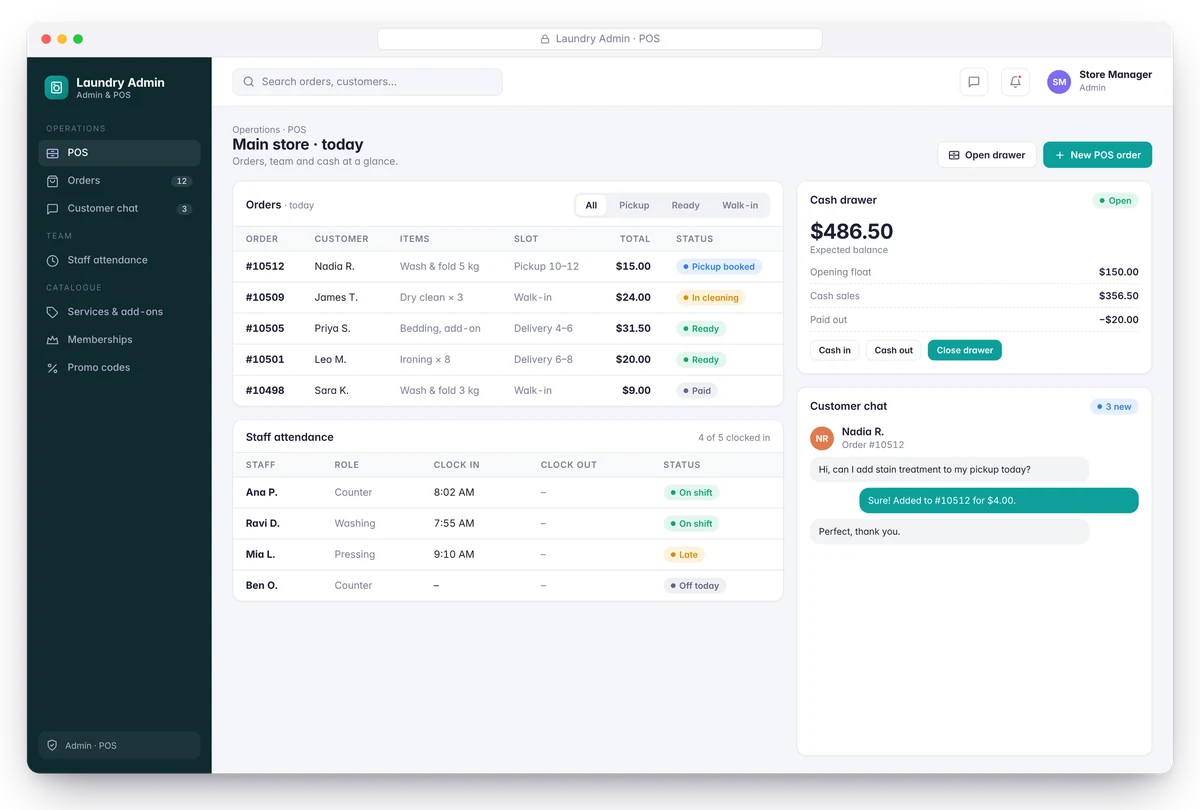Click the Laundry Admin · POS address bar
The width and height of the screenshot is (1200, 810).
[600, 39]
